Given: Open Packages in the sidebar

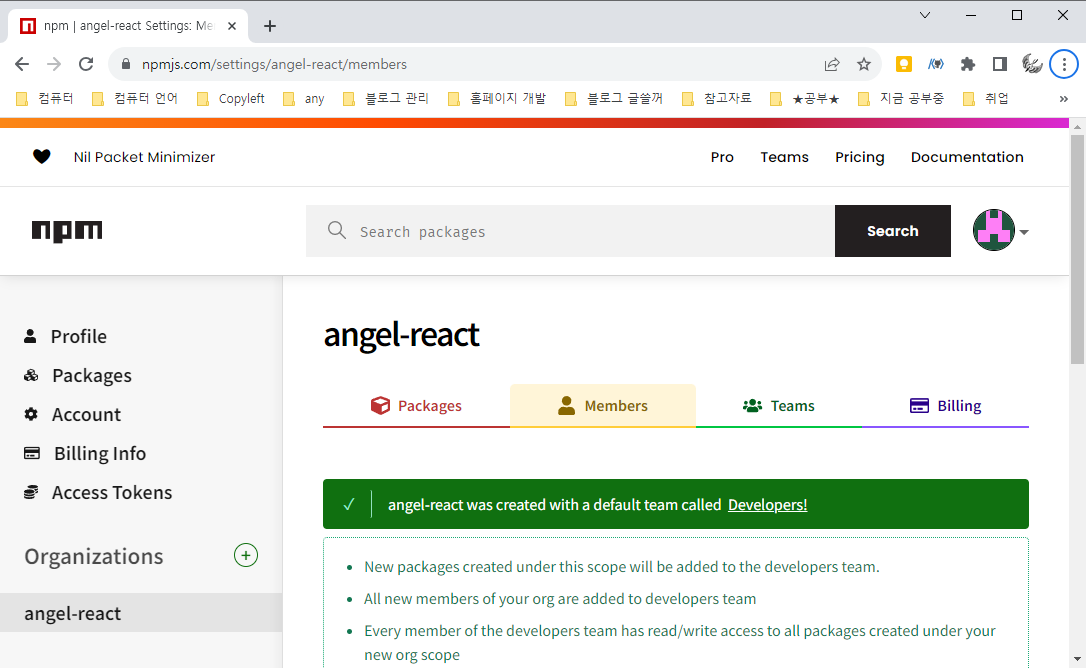Looking at the screenshot, I should 78,376.
